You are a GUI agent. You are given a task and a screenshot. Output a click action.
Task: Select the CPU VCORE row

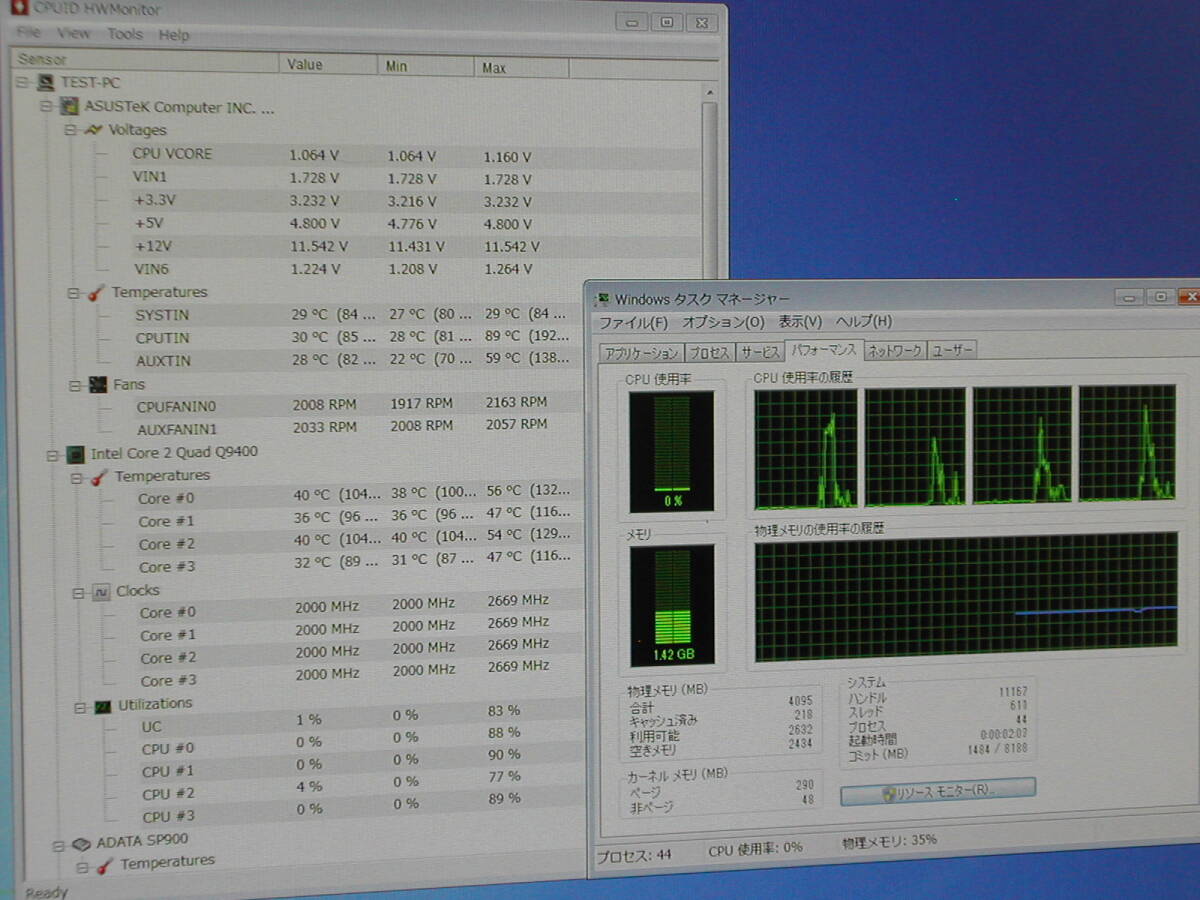[172, 154]
